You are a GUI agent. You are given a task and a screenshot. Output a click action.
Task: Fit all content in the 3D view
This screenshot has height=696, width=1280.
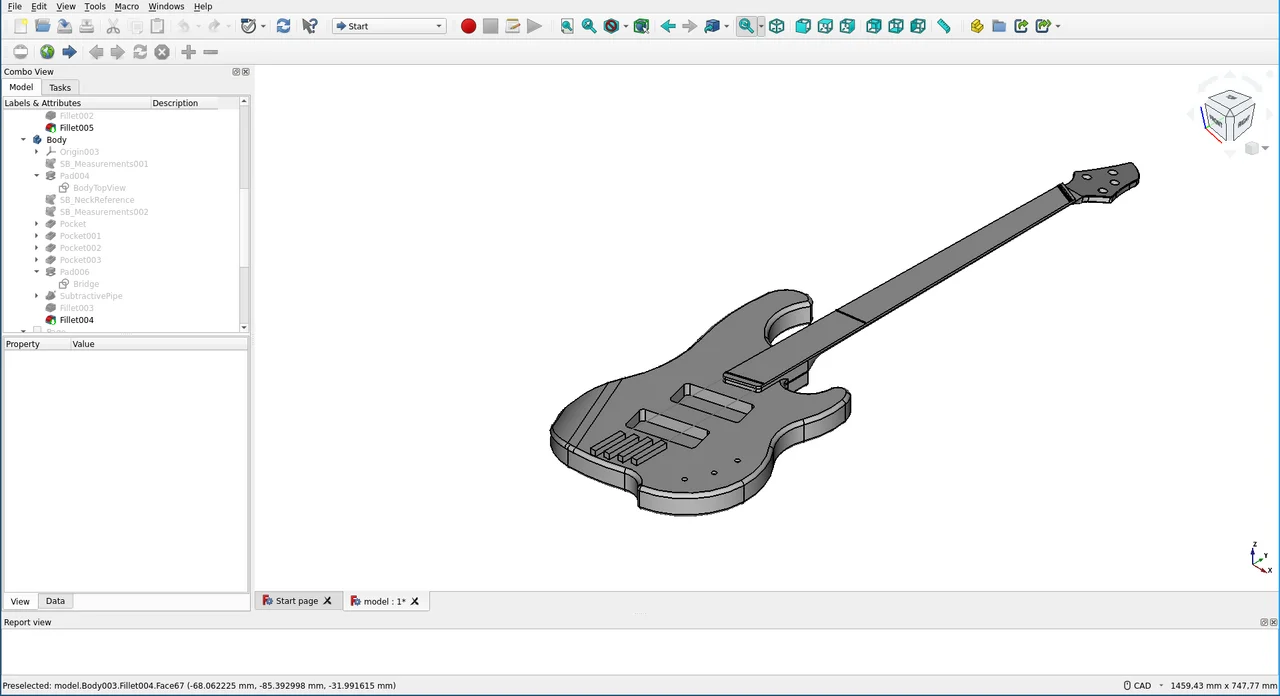click(566, 26)
